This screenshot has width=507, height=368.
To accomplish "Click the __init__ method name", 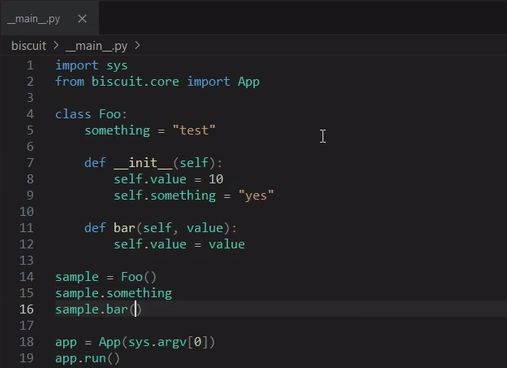I will (x=143, y=163).
